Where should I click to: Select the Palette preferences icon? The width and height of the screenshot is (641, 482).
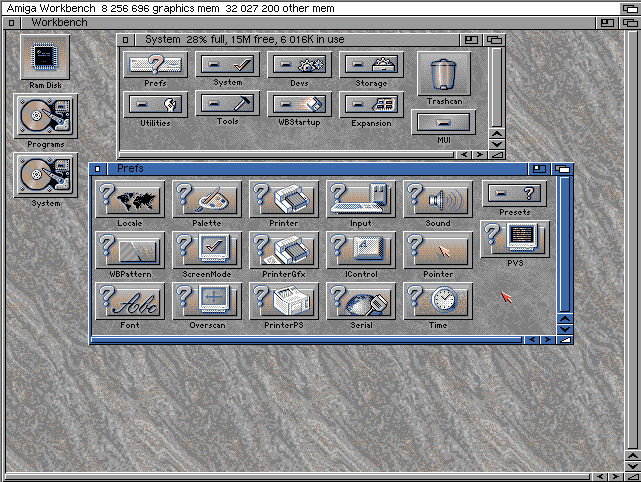click(206, 199)
